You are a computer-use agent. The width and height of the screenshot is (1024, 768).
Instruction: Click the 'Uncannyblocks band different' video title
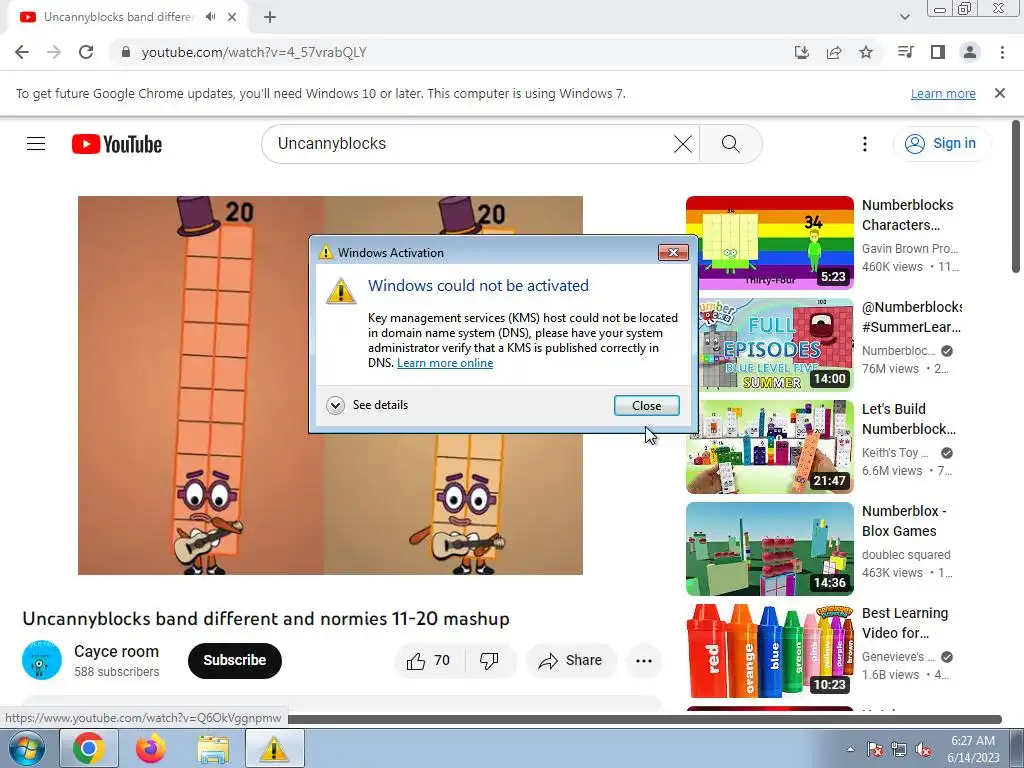(266, 618)
